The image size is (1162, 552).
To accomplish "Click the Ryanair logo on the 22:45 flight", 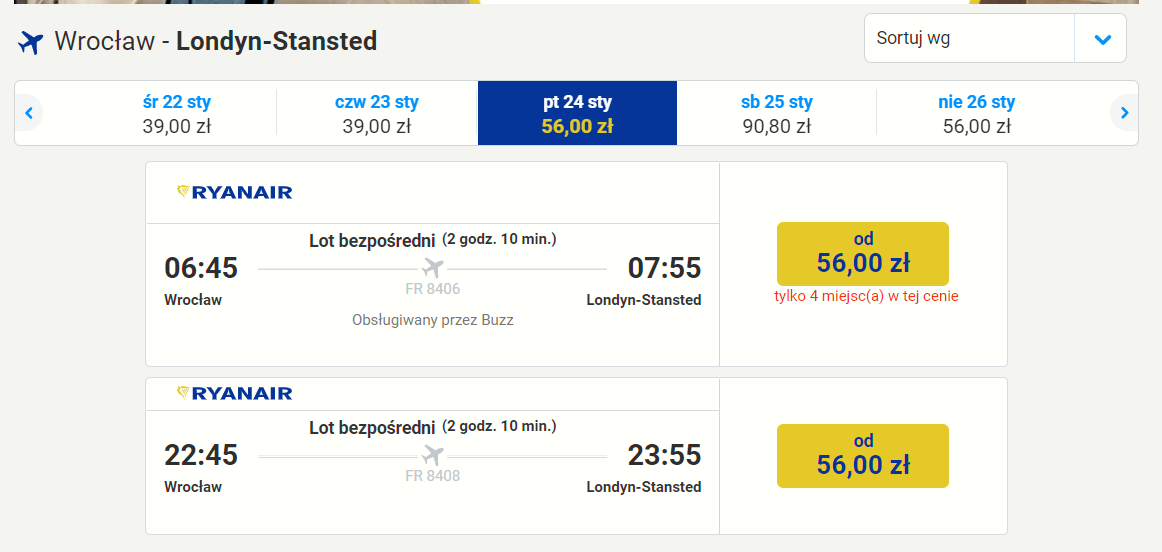I will [234, 393].
